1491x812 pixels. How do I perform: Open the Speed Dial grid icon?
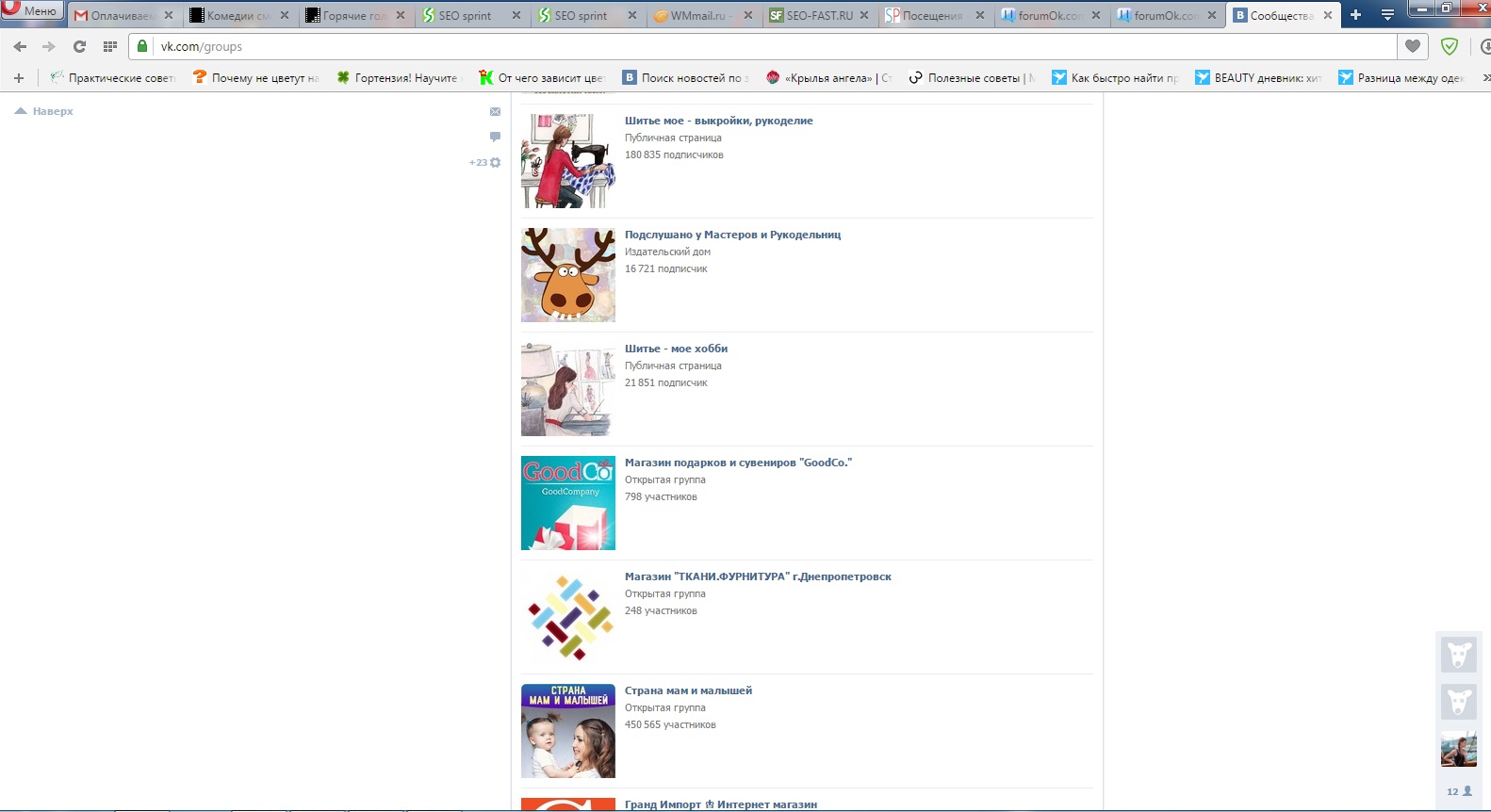[110, 46]
